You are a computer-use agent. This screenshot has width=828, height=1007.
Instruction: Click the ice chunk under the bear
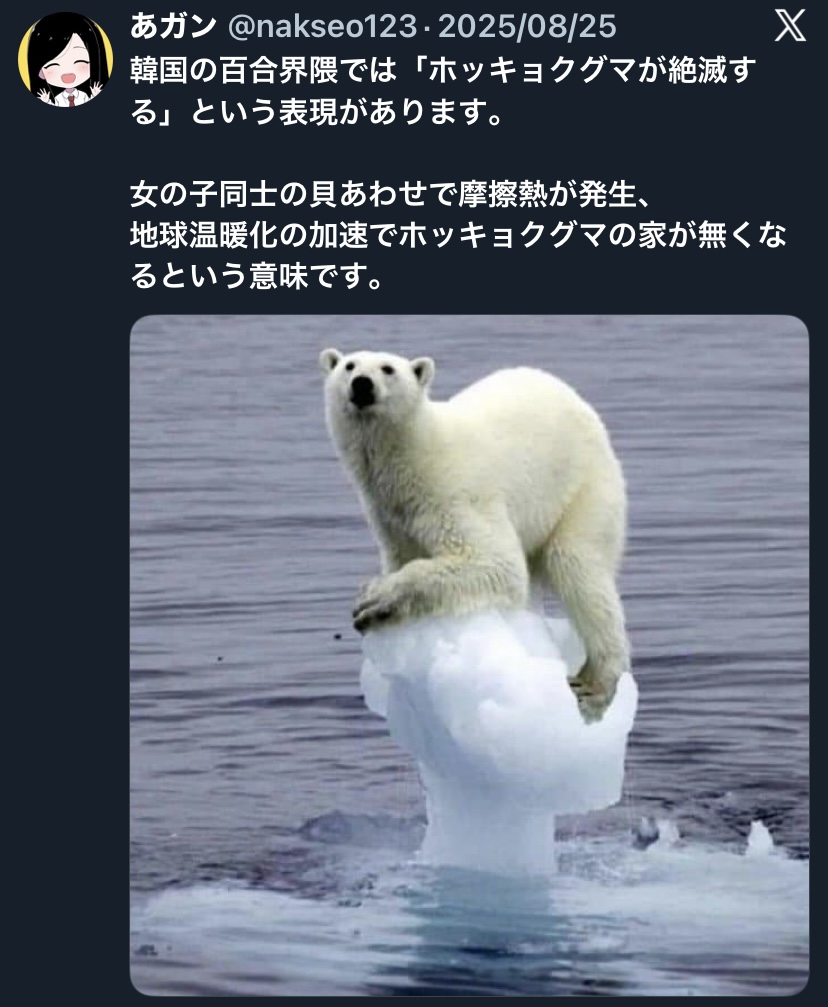[x=495, y=739]
